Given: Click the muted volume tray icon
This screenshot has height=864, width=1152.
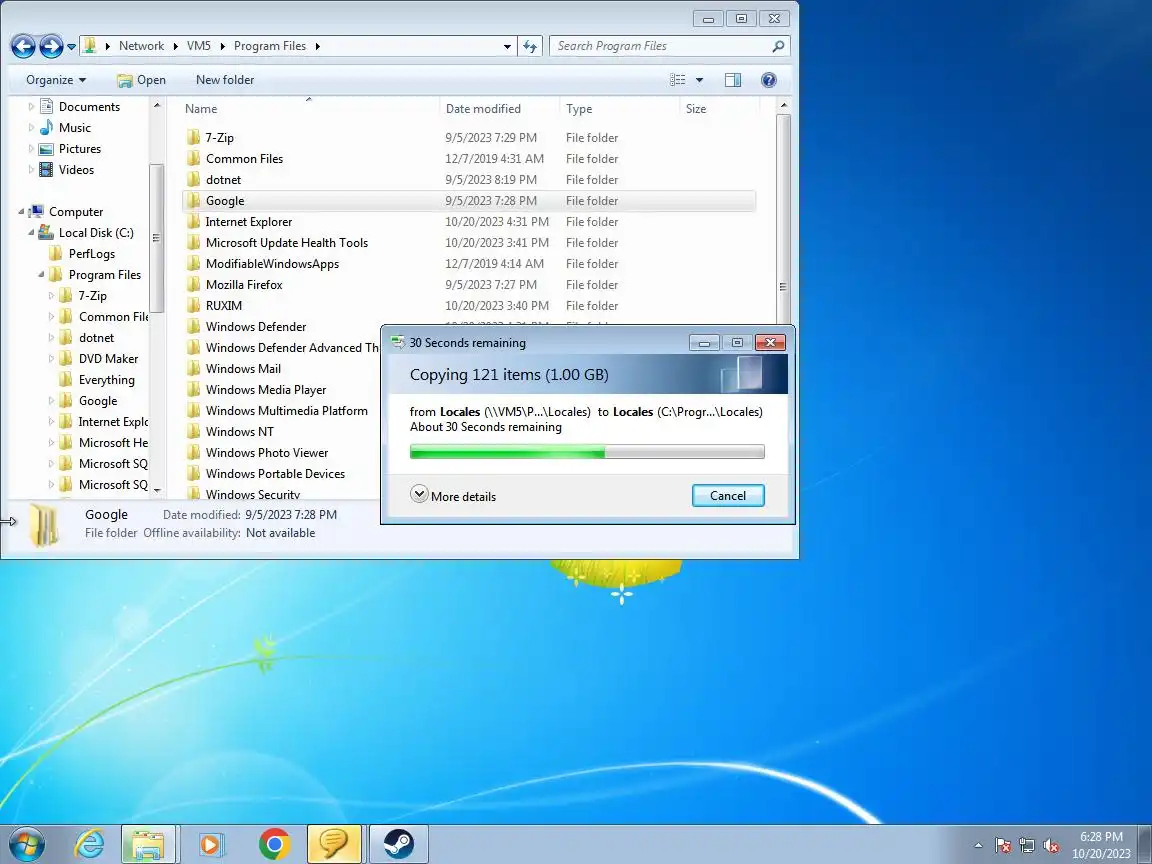Looking at the screenshot, I should [x=1051, y=846].
